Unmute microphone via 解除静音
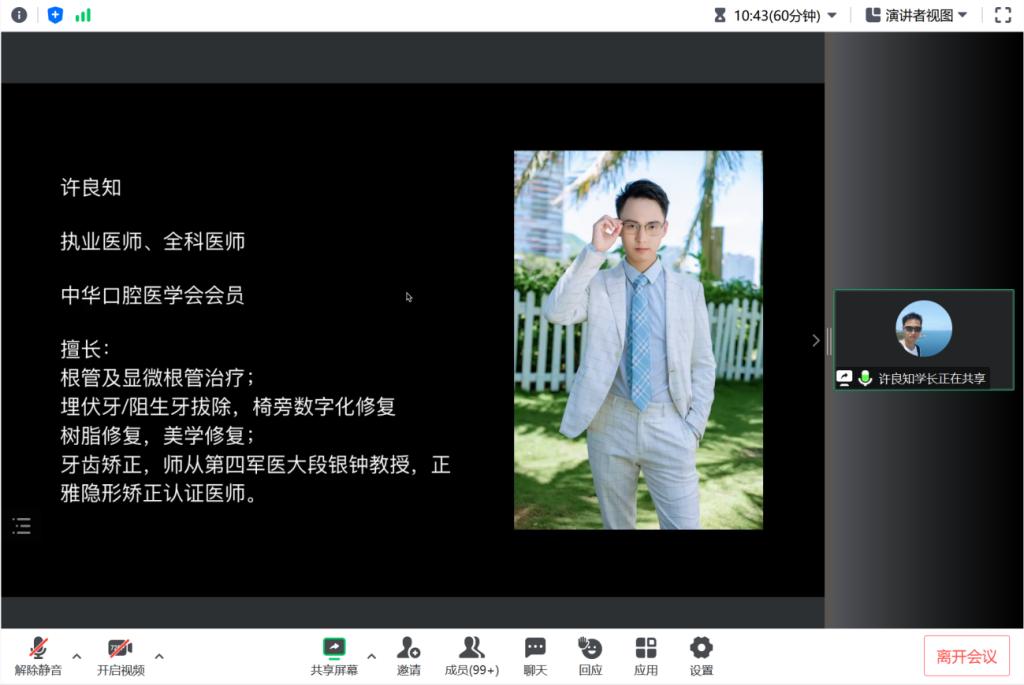Screen dimensions: 1024x685 coord(39,656)
